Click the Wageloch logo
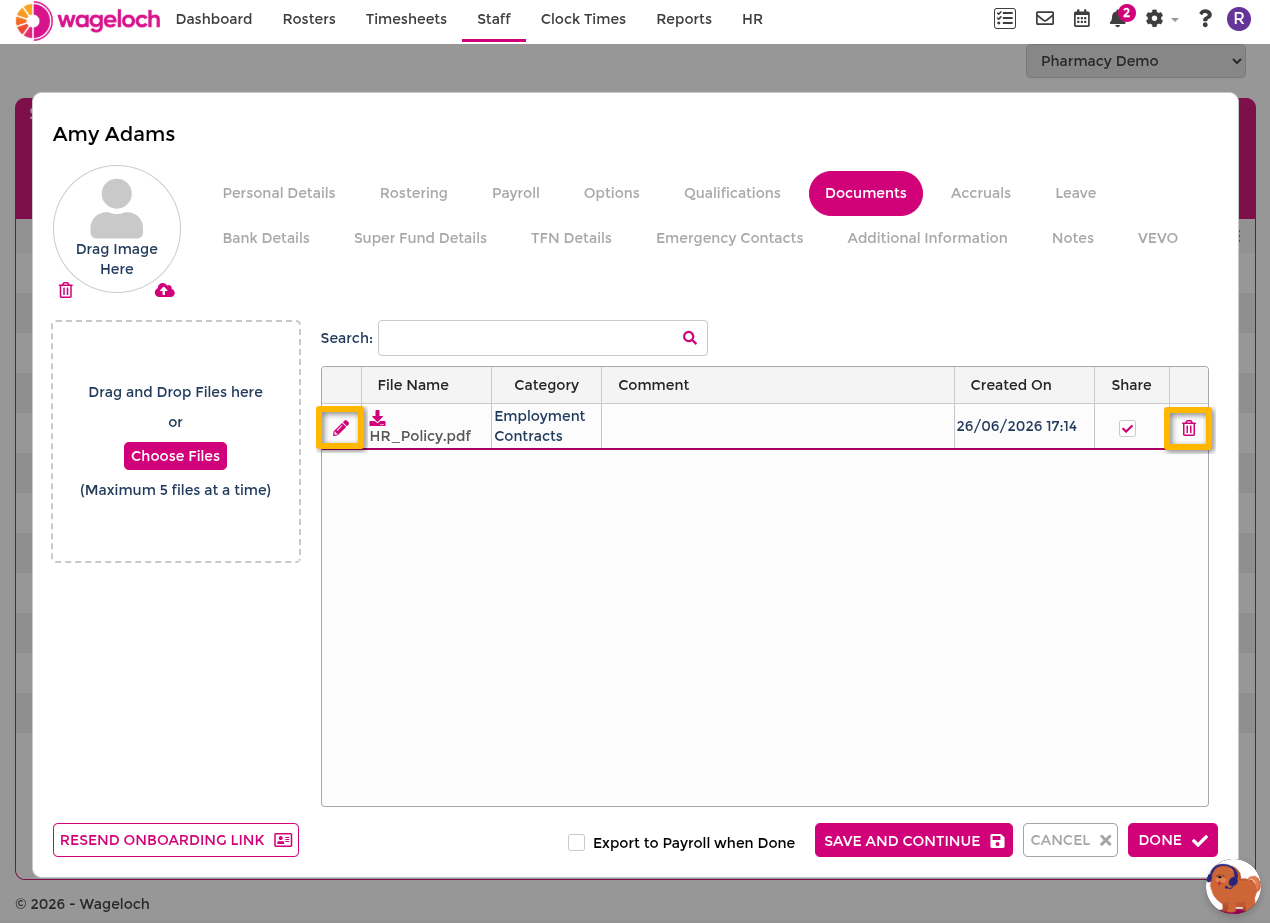Screen dimensions: 1270x923 click(88, 20)
